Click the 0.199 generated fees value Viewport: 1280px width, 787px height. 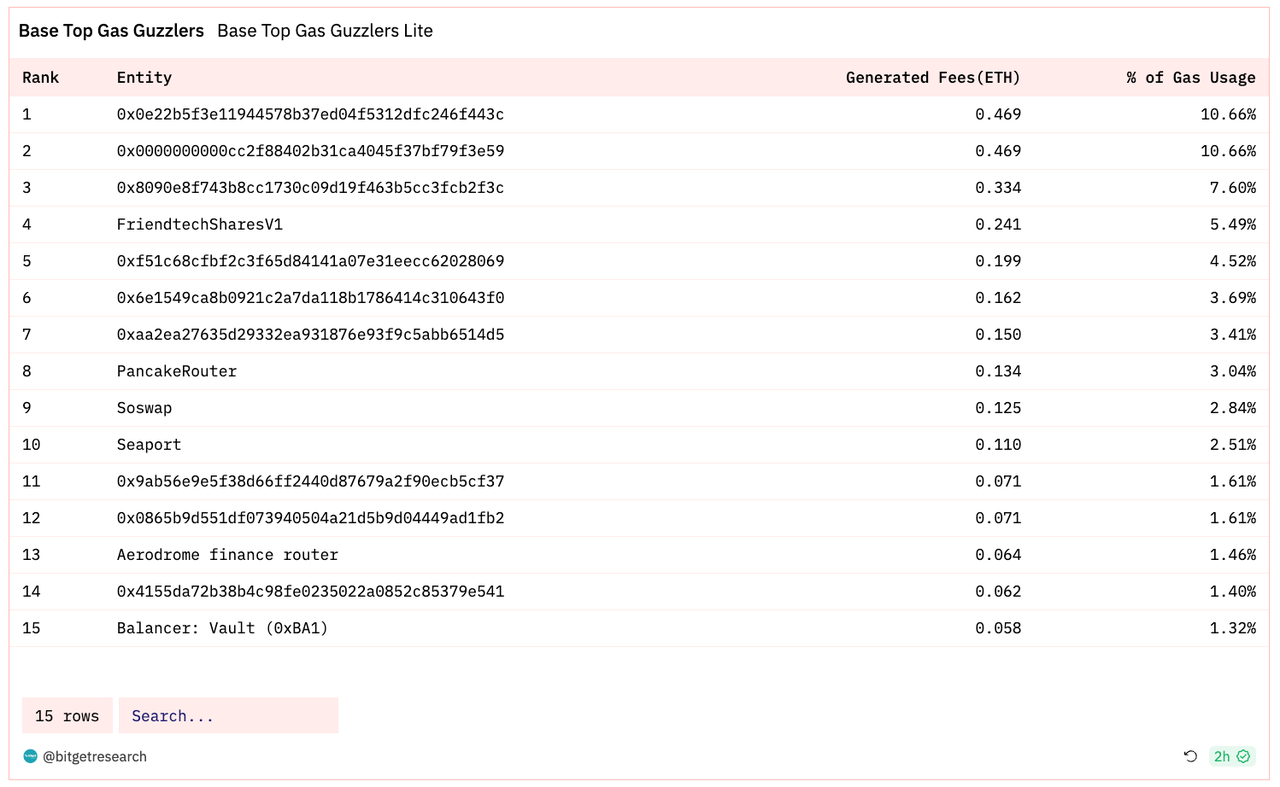coord(998,261)
